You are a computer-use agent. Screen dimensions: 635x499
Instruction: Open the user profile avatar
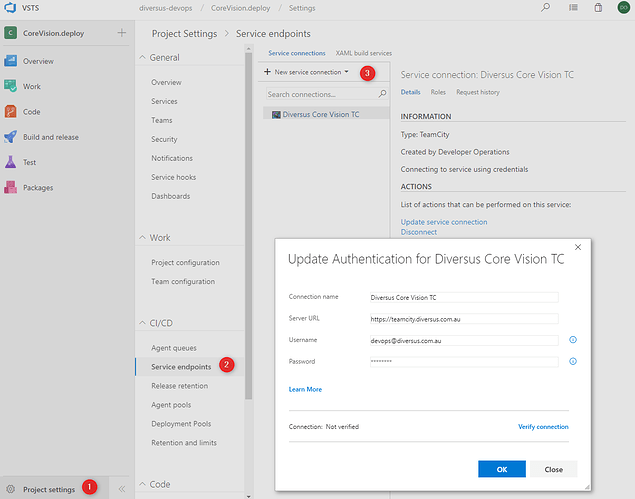(624, 7)
